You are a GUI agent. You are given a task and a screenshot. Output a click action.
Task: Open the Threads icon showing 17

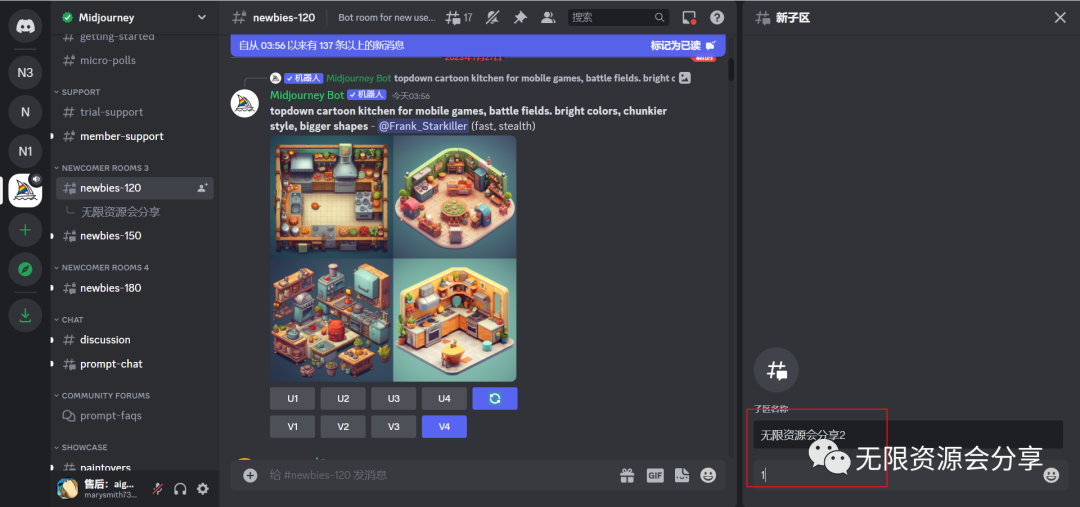tap(459, 18)
